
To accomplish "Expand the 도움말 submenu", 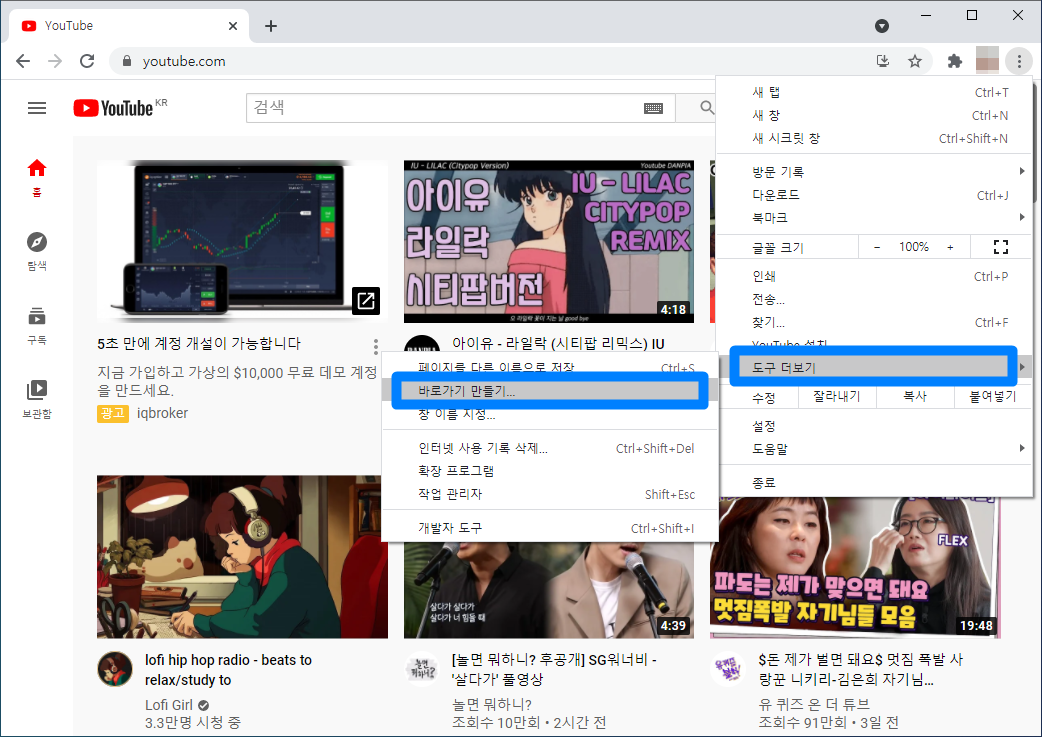I will pyautogui.click(x=876, y=449).
